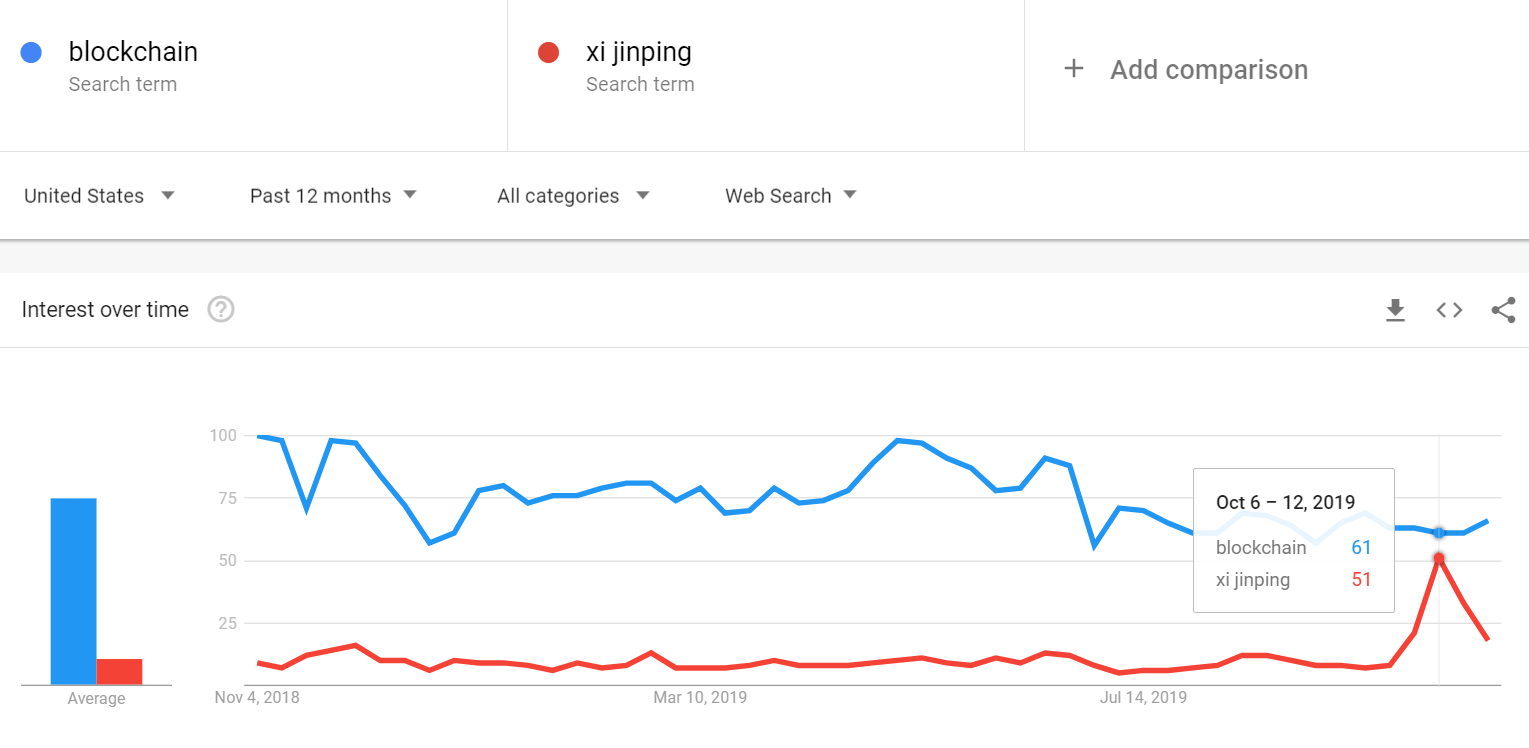
Task: Expand the Past 12 months time range
Action: click(x=333, y=196)
